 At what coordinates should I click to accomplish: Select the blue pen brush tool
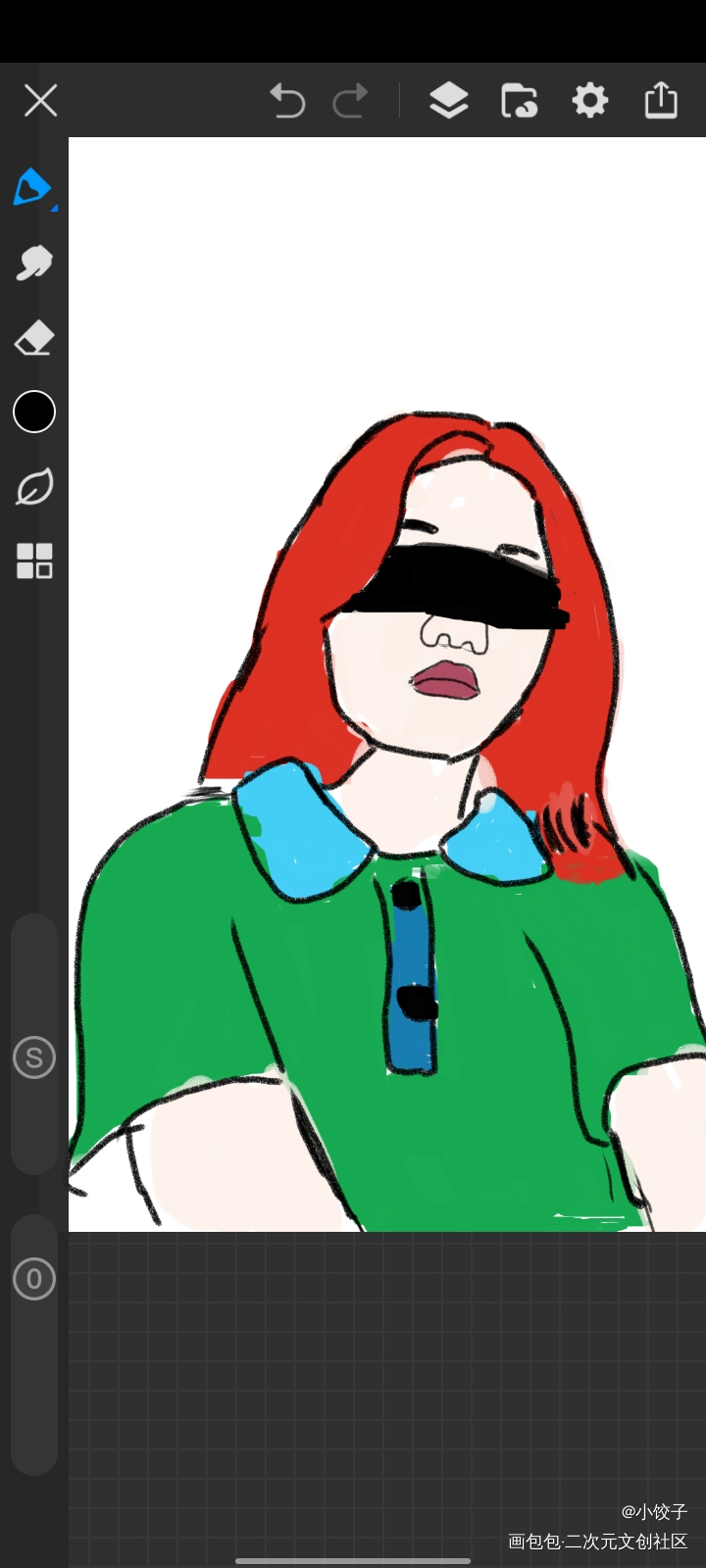[33, 187]
